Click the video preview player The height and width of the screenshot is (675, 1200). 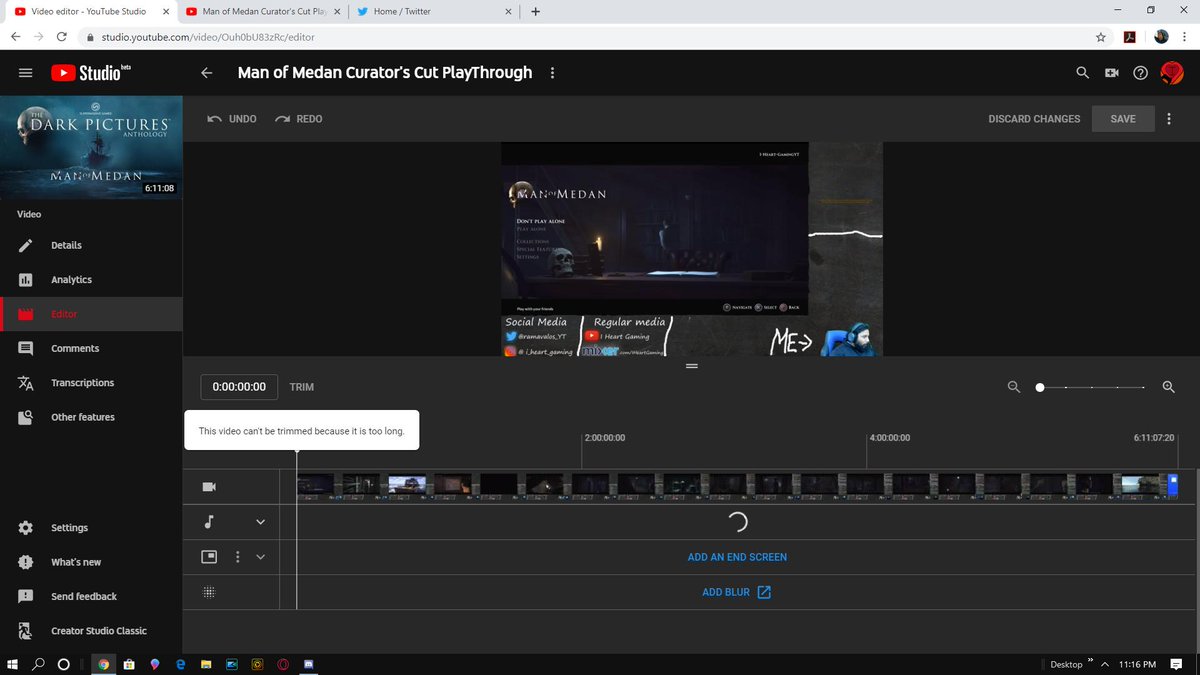click(x=691, y=249)
